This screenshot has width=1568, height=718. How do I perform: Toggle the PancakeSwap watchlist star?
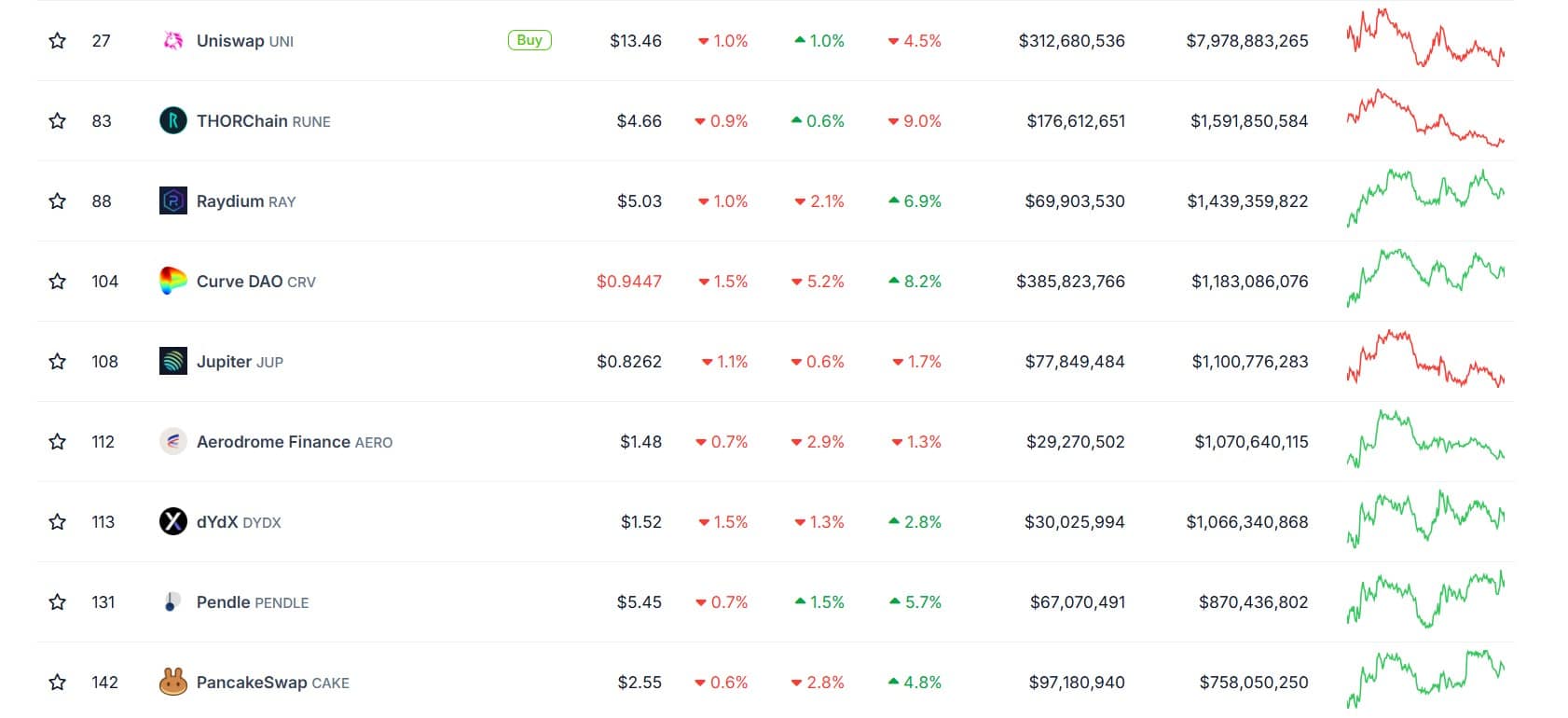pos(58,683)
